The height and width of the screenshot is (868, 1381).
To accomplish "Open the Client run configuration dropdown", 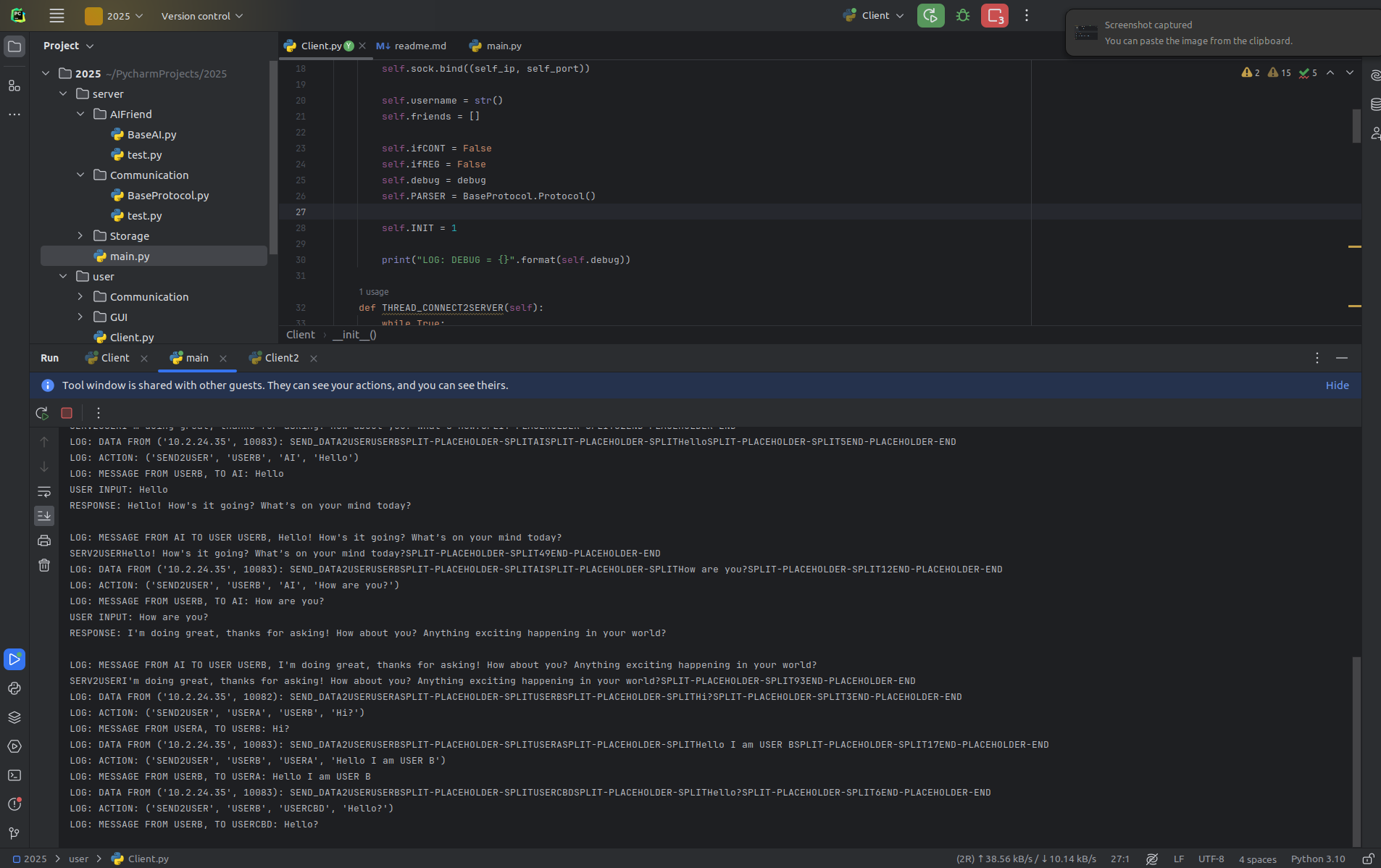I will 875,15.
